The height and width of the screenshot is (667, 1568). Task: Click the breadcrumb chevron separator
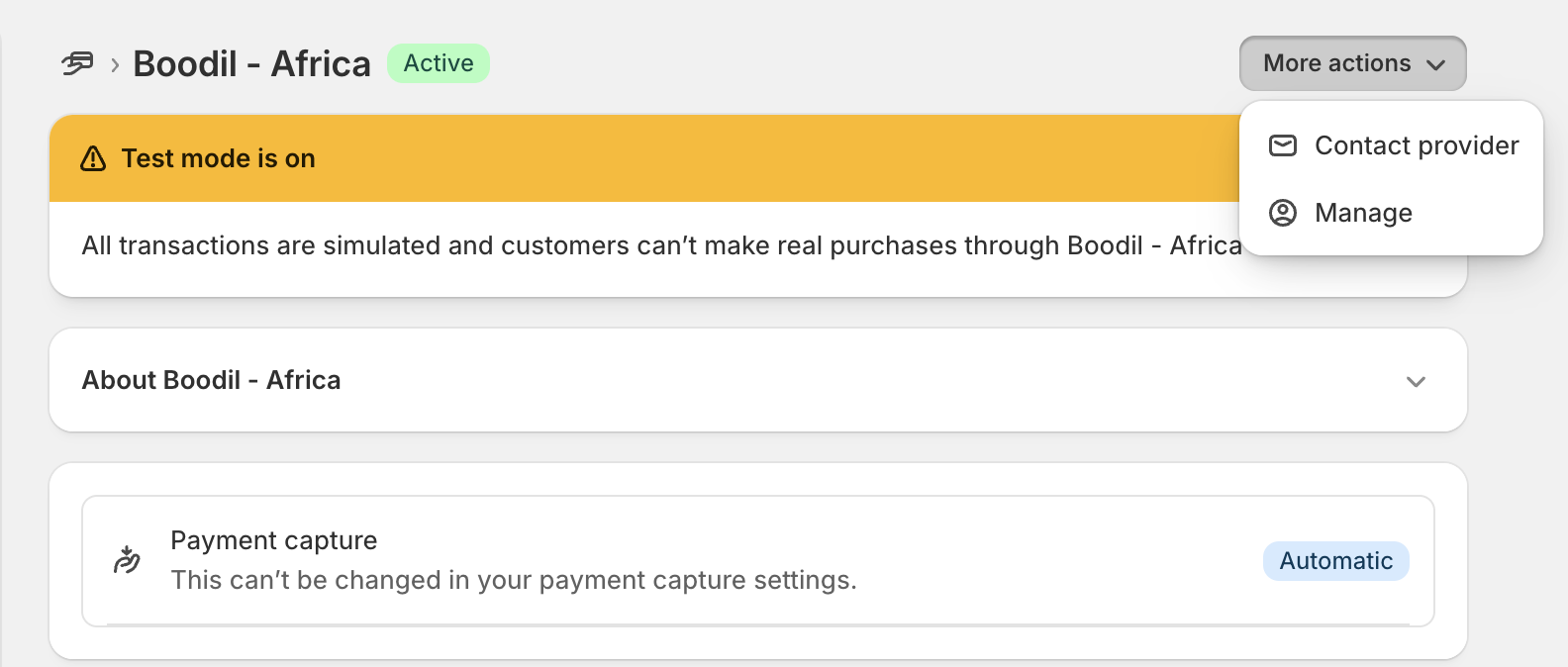[x=115, y=65]
